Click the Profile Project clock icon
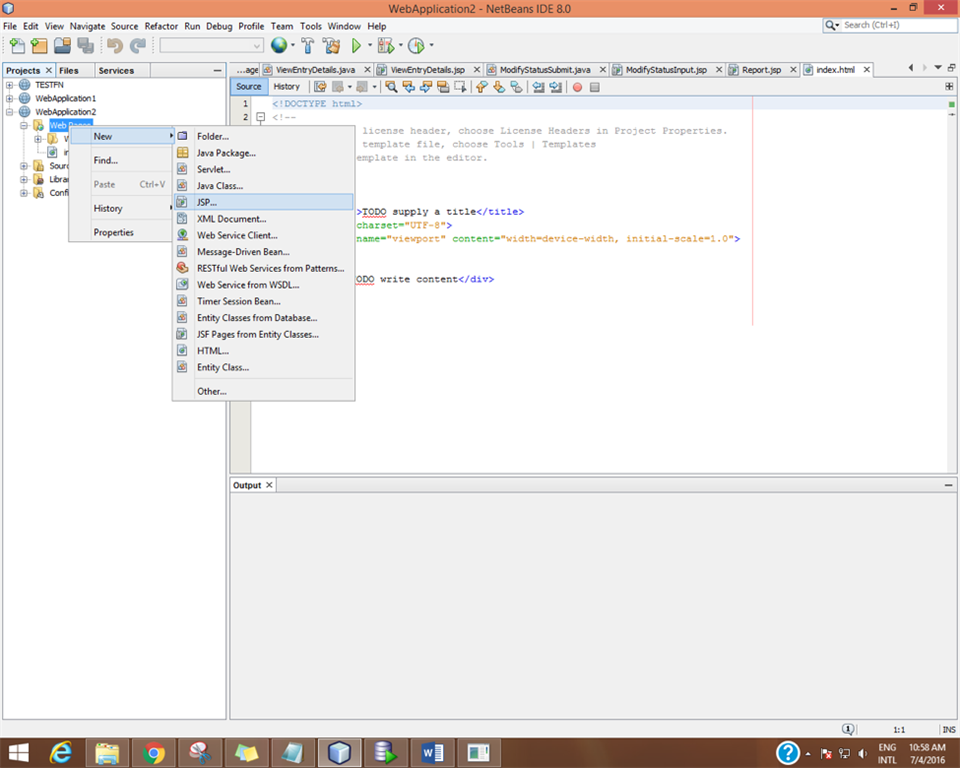960x768 pixels. pyautogui.click(x=416, y=46)
